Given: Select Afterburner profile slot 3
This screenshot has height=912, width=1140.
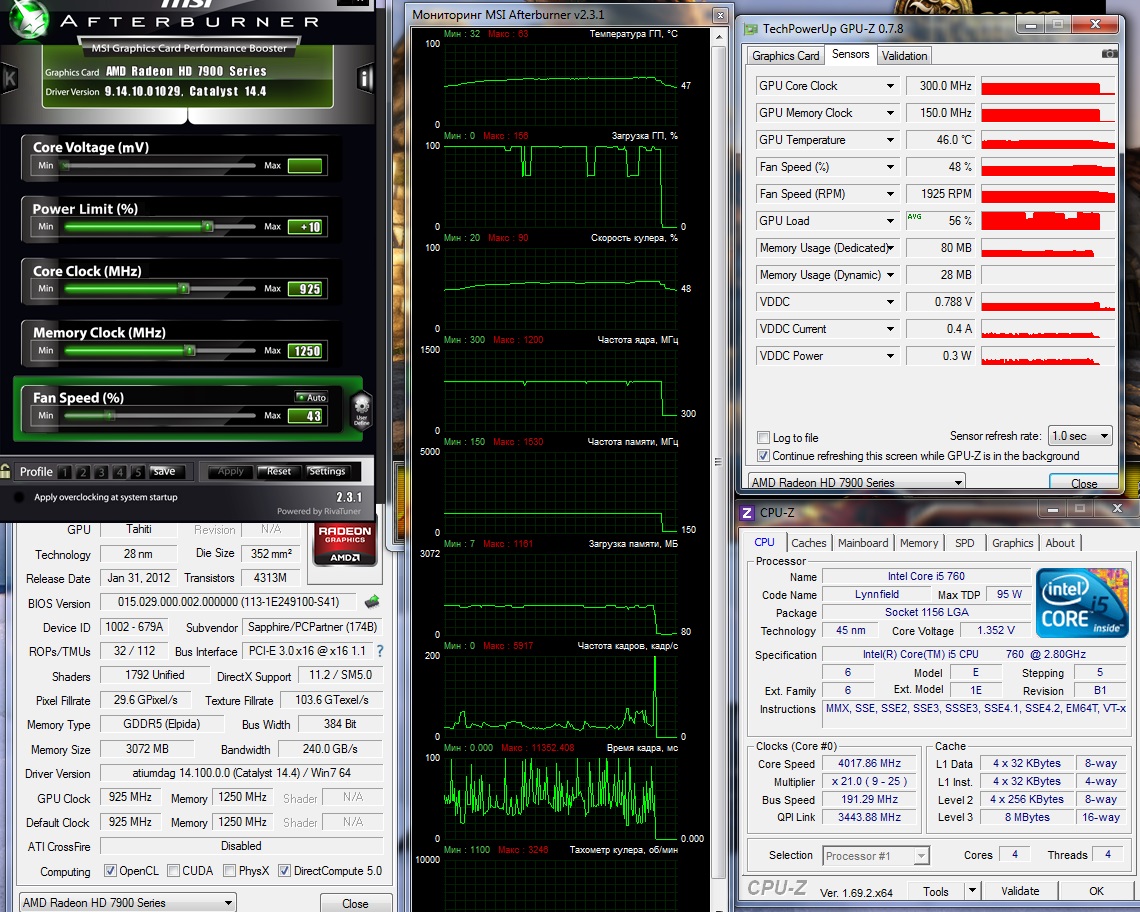Looking at the screenshot, I should (101, 472).
